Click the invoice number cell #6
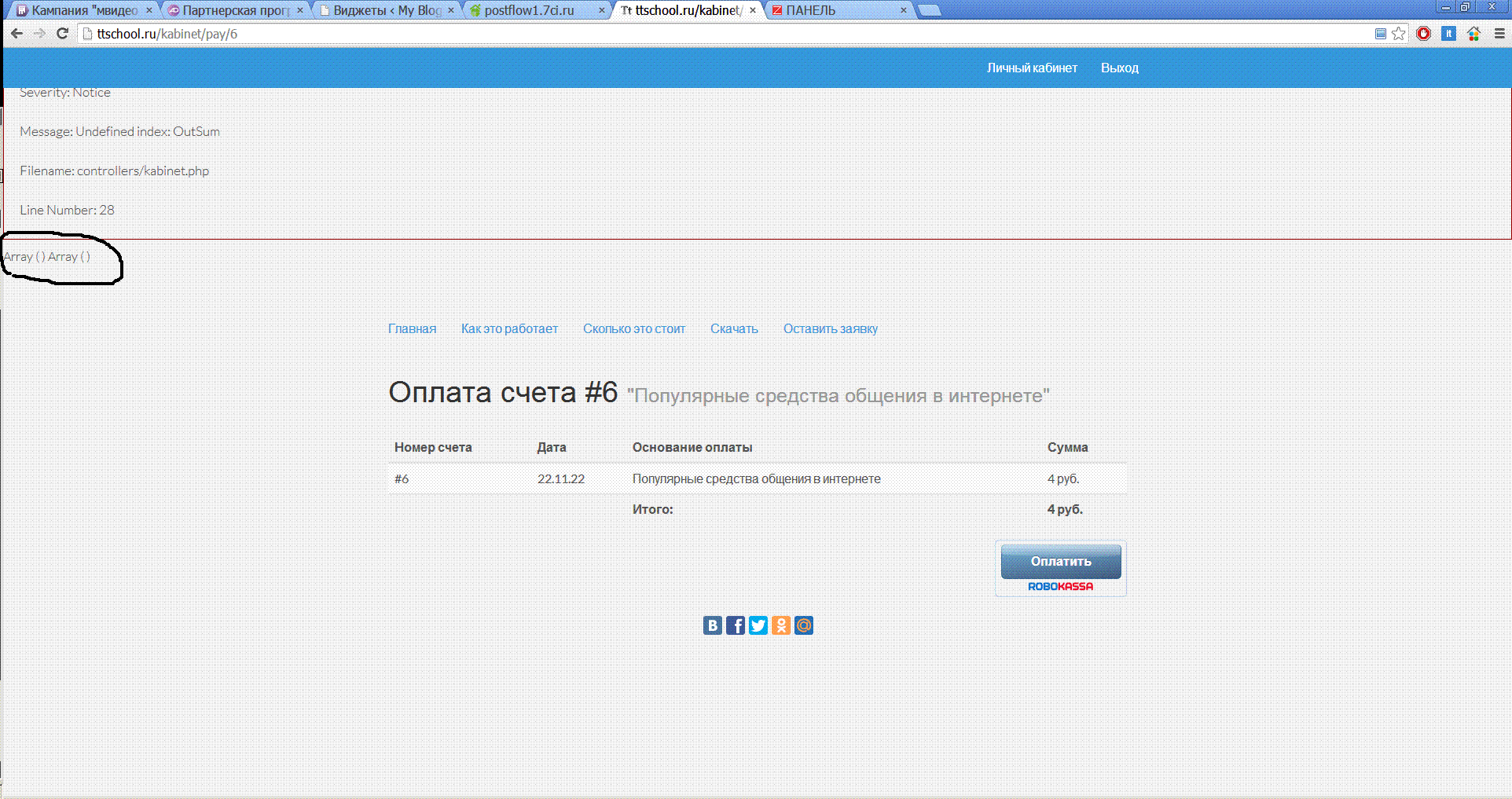This screenshot has width=1512, height=799. point(402,479)
